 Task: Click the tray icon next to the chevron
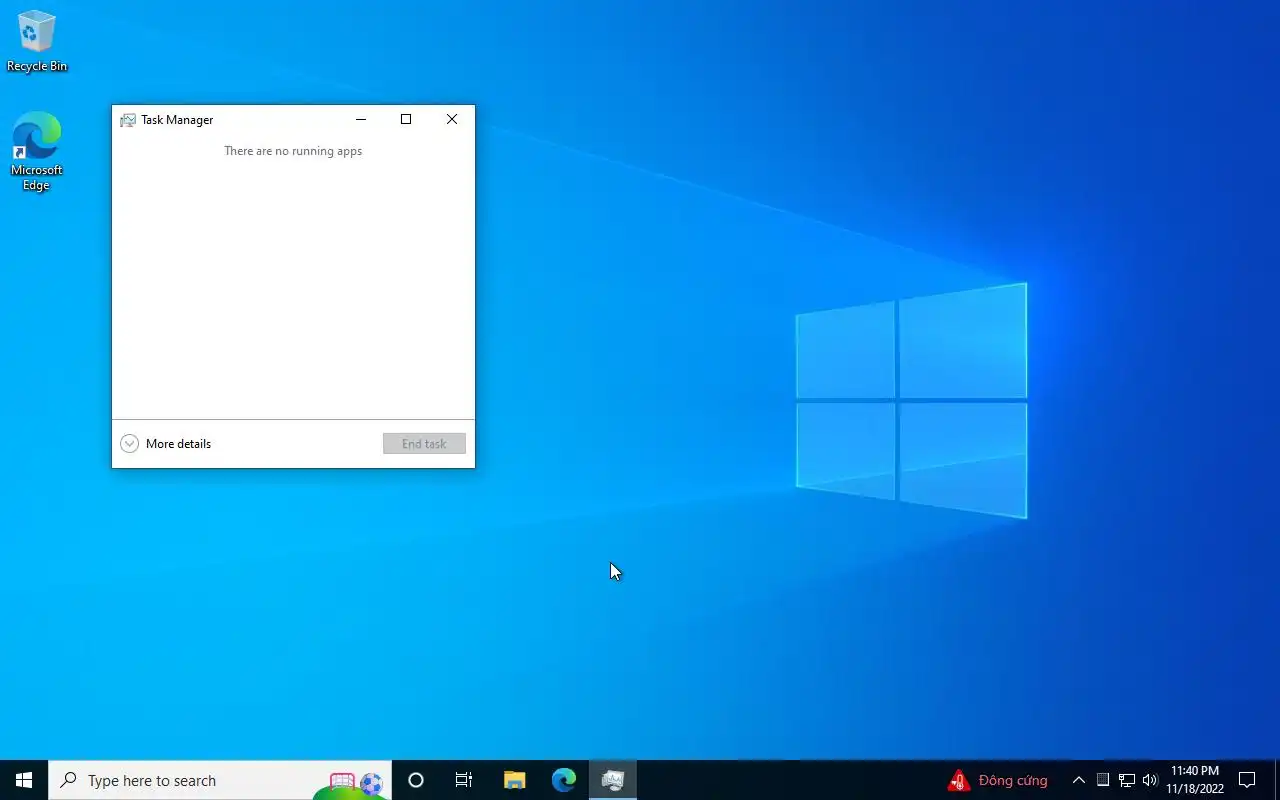1103,780
